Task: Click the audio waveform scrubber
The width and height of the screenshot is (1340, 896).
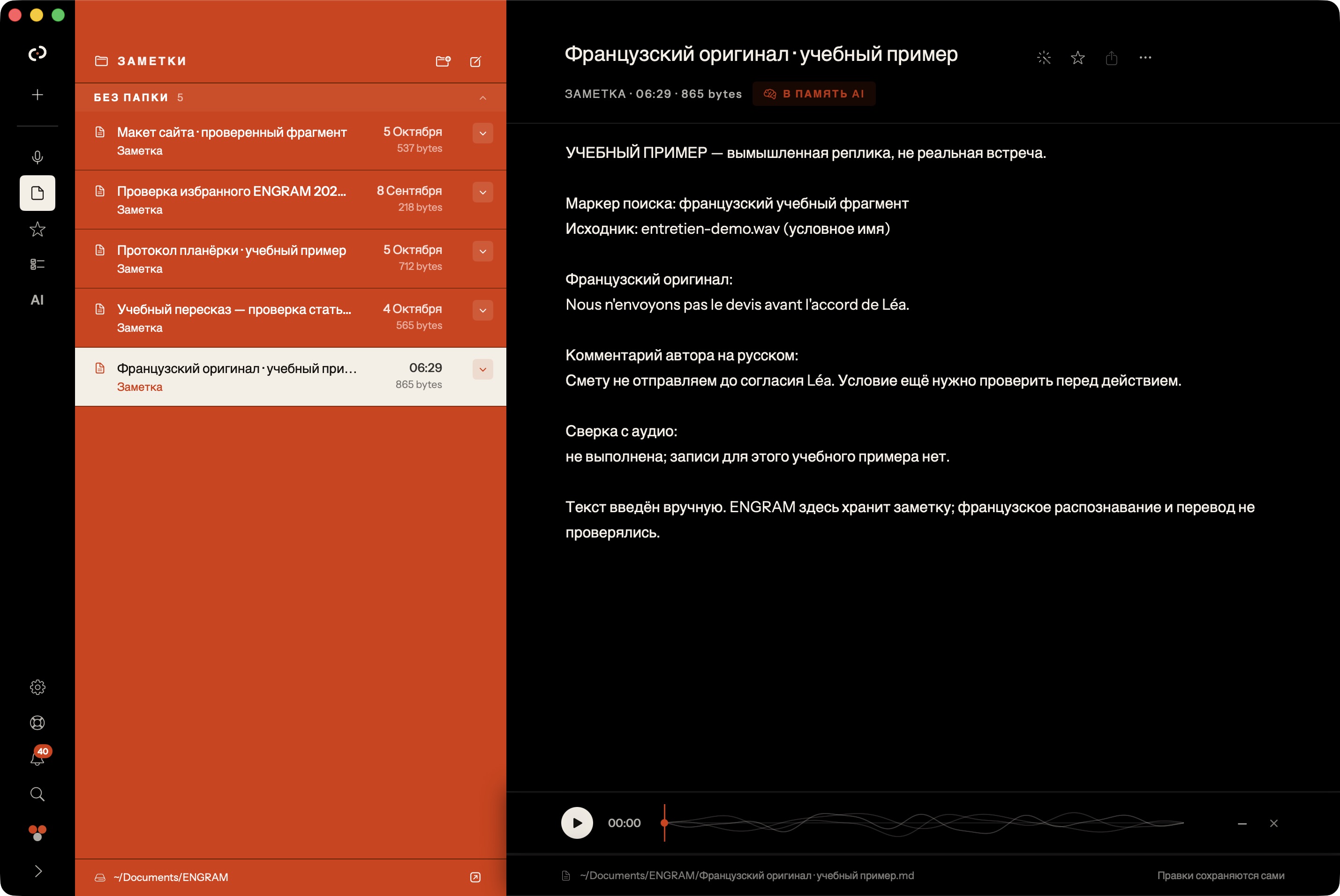Action: click(x=923, y=823)
